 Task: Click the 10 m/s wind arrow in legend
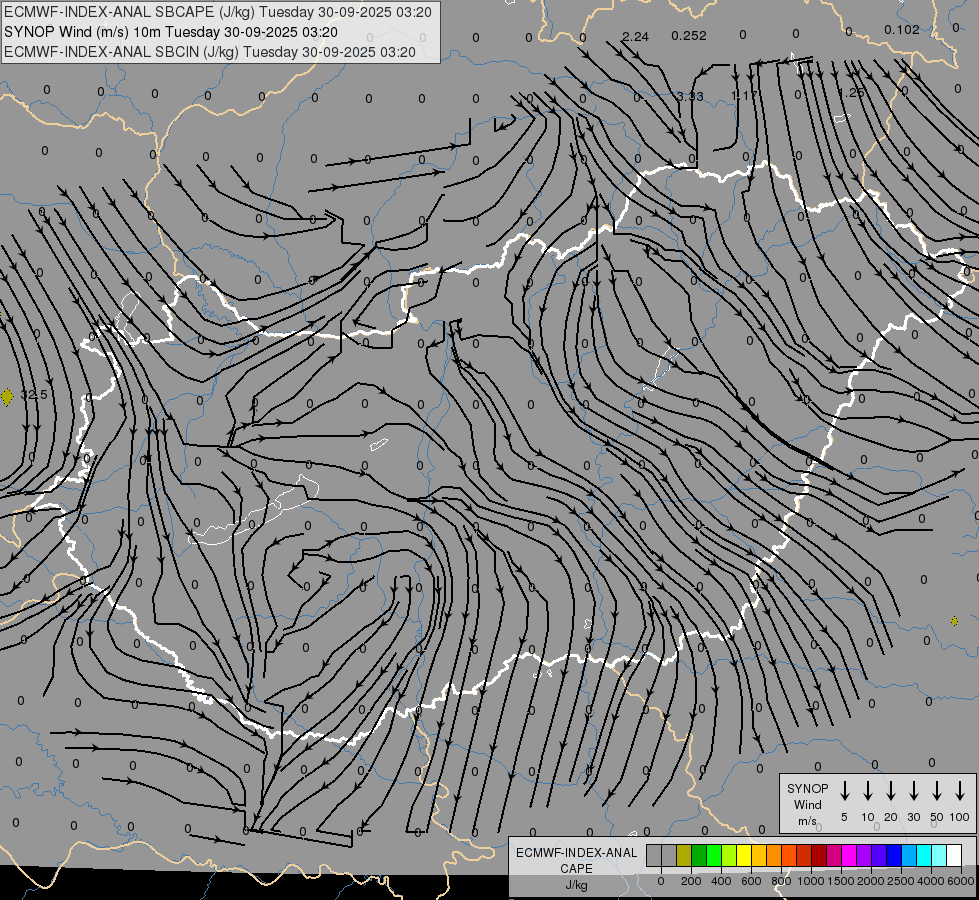click(867, 791)
